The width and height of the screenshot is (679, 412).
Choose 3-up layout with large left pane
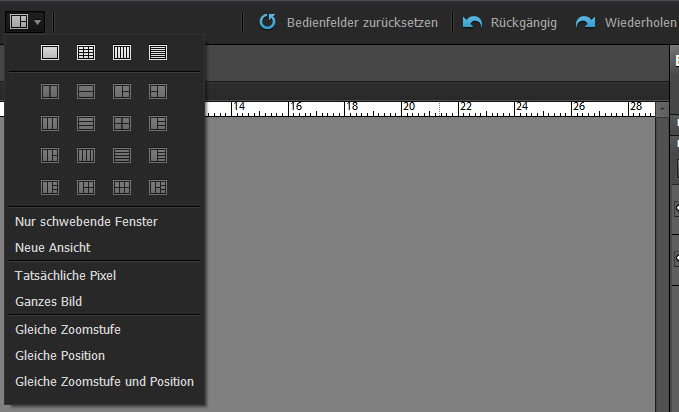click(x=122, y=91)
